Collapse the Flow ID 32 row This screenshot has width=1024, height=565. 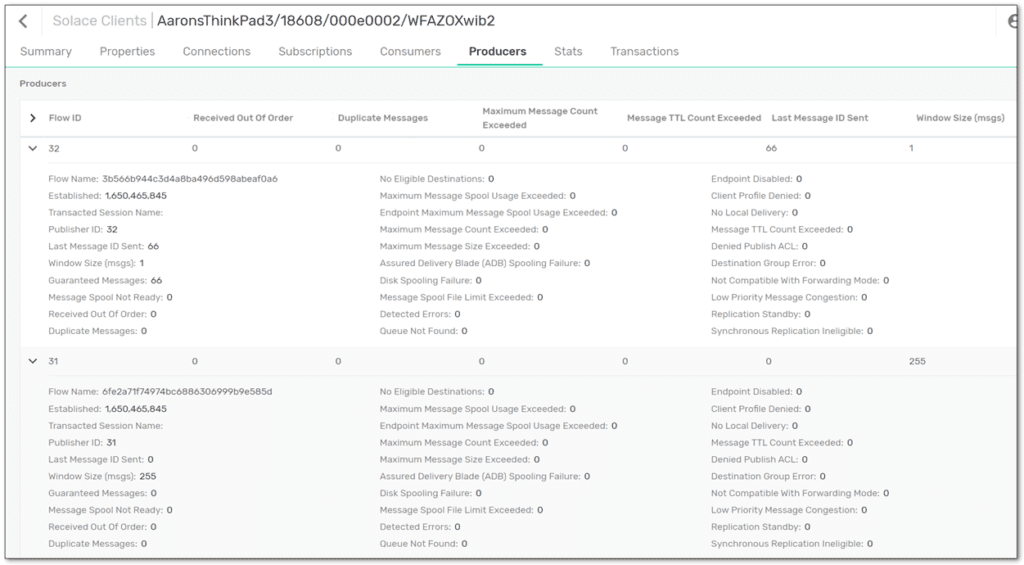[33, 148]
